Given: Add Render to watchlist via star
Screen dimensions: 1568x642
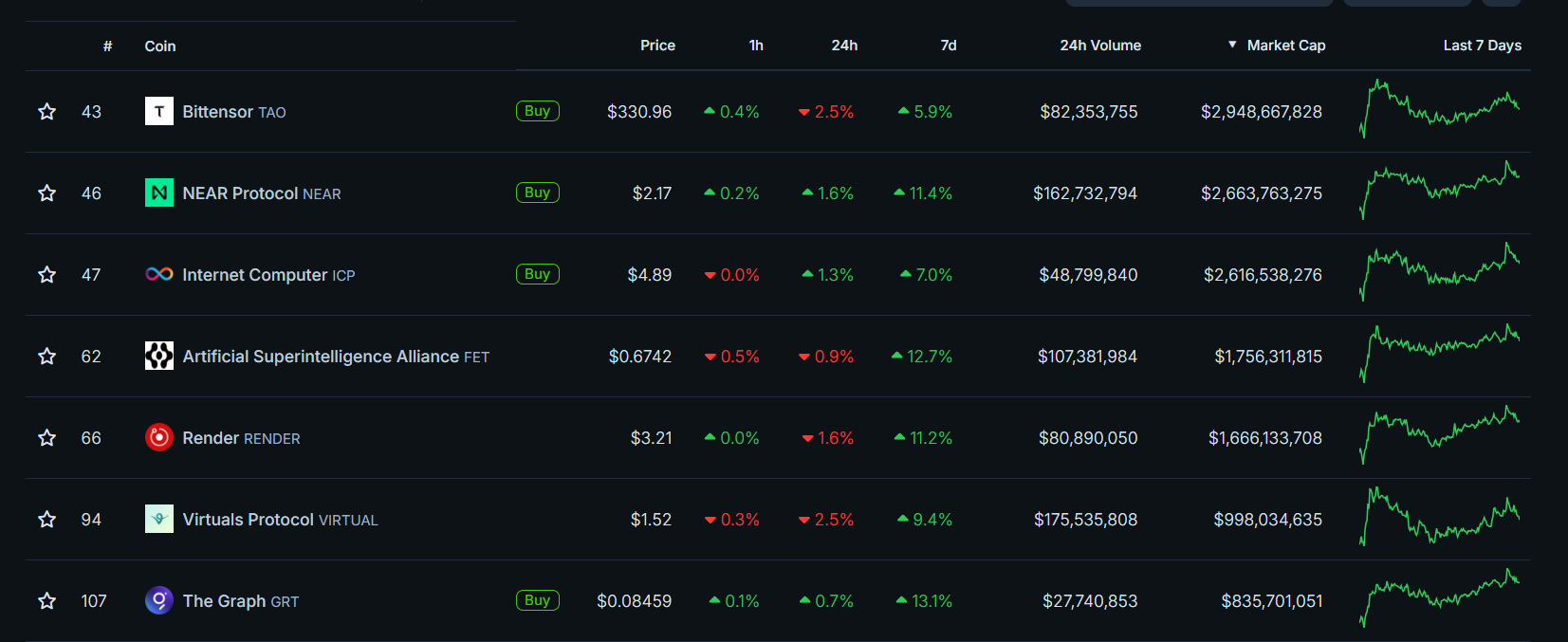Looking at the screenshot, I should pos(46,438).
